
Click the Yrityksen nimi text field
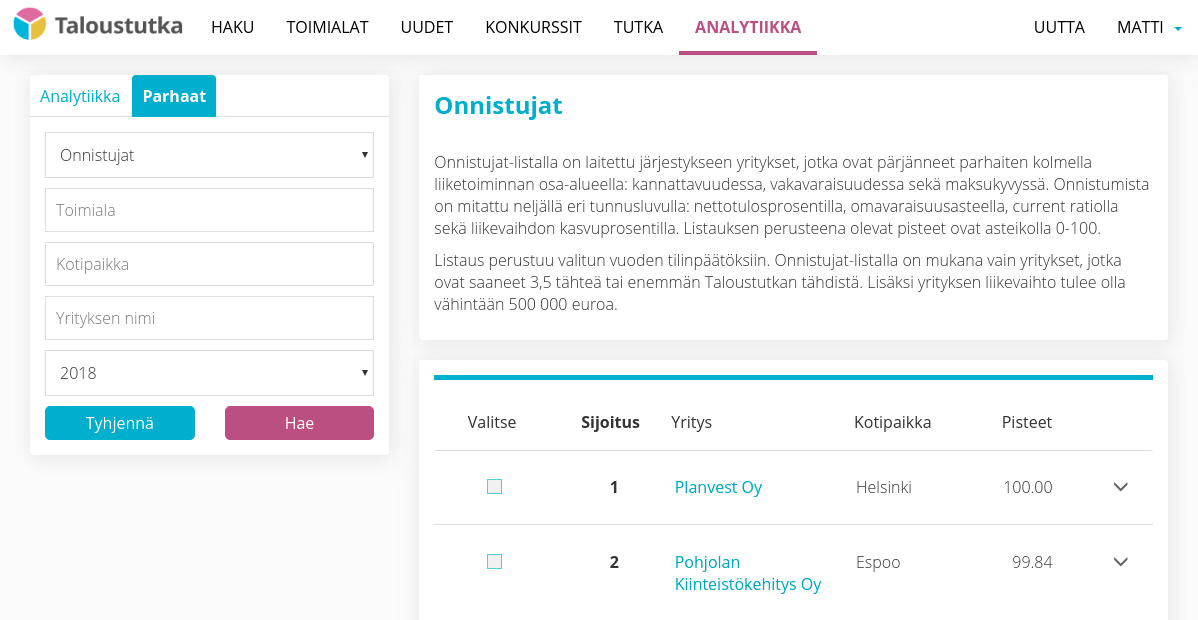point(209,318)
